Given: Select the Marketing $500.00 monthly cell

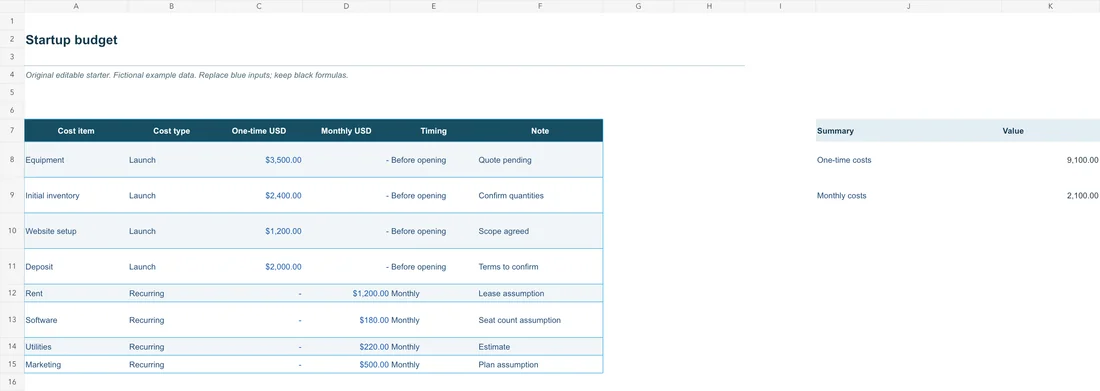Looking at the screenshot, I should coord(346,365).
